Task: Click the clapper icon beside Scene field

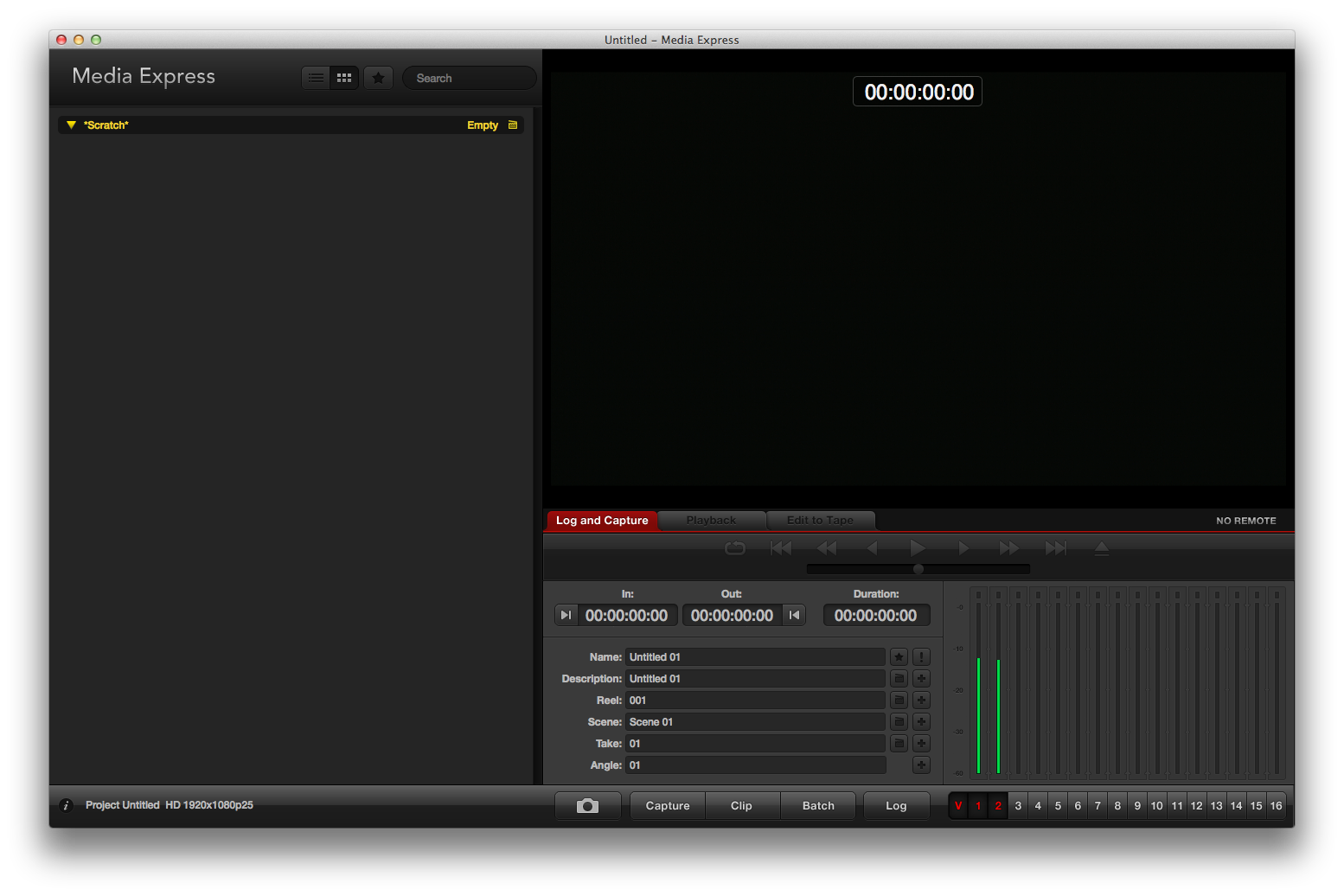Action: [899, 722]
